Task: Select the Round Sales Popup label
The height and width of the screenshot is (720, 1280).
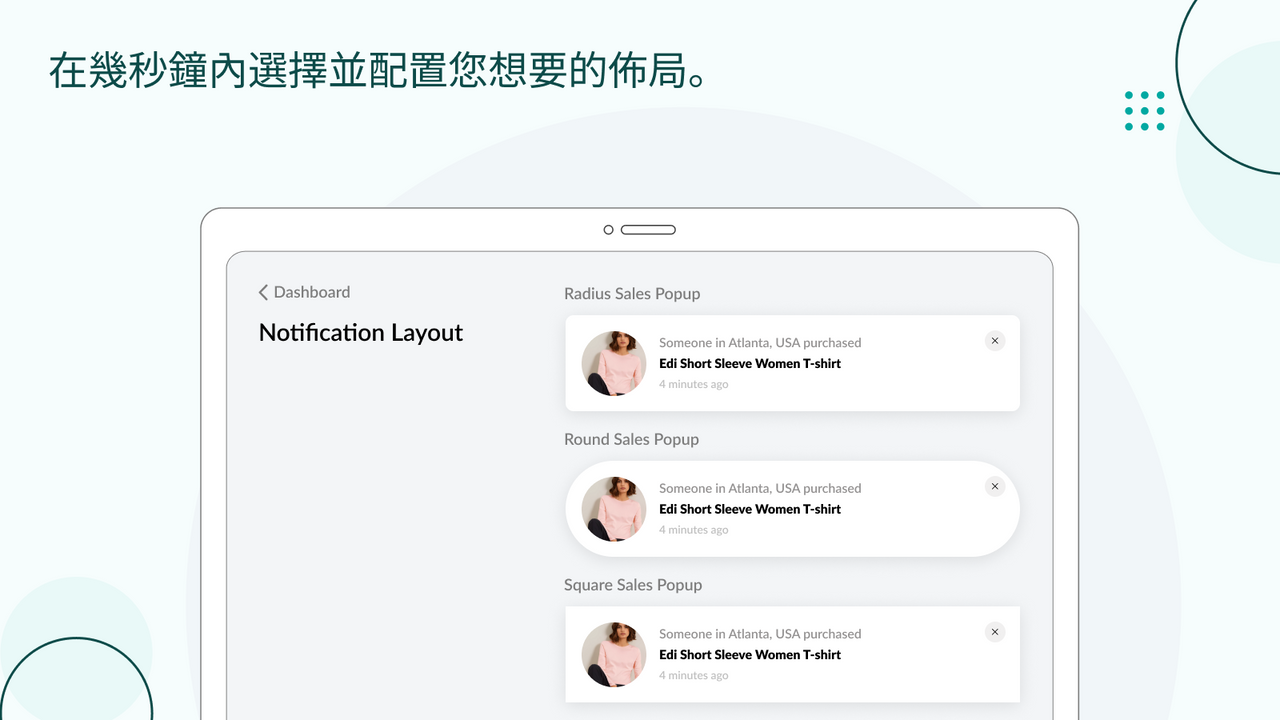Action: [631, 440]
